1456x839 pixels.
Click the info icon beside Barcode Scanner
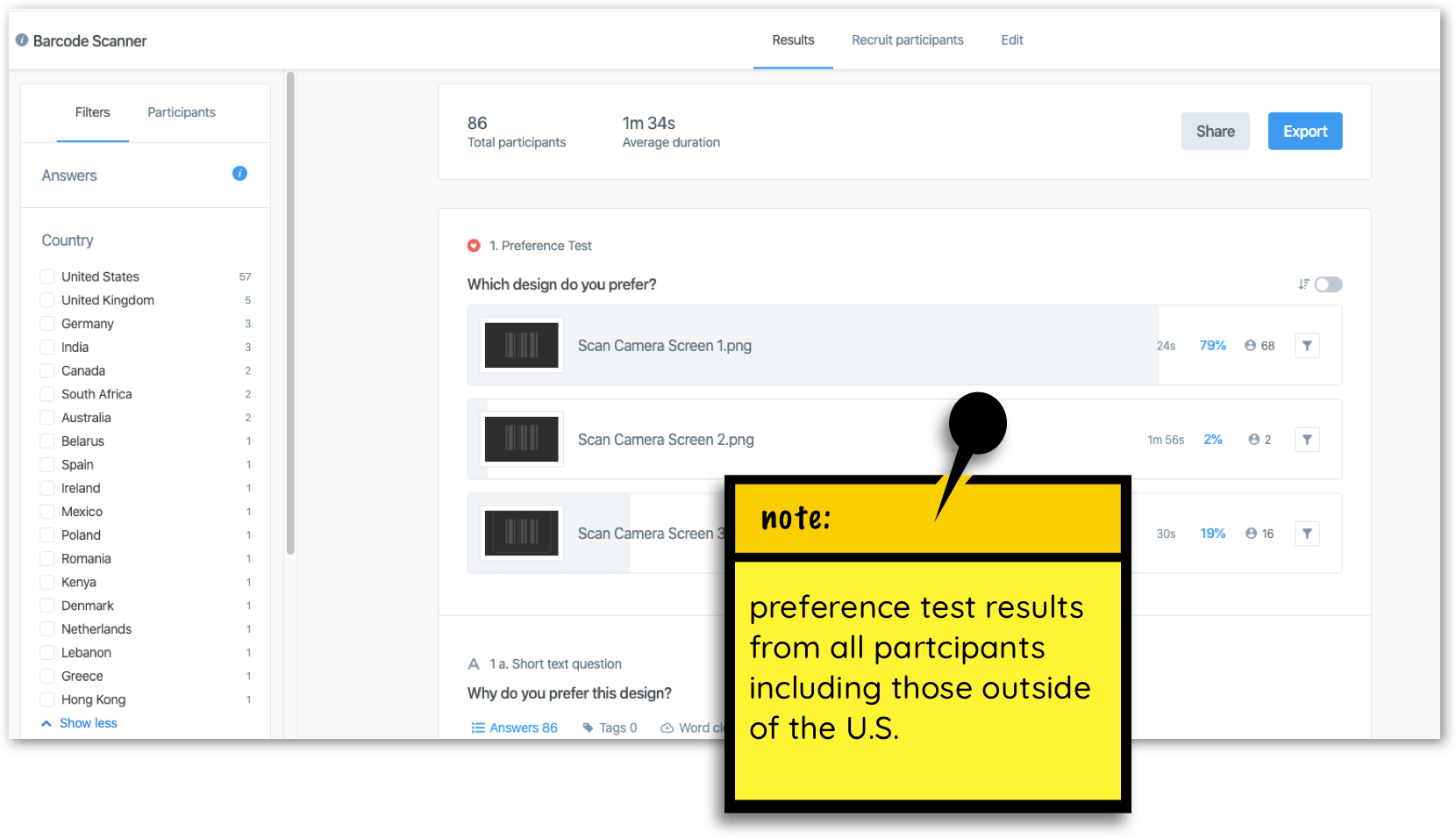tap(22, 40)
